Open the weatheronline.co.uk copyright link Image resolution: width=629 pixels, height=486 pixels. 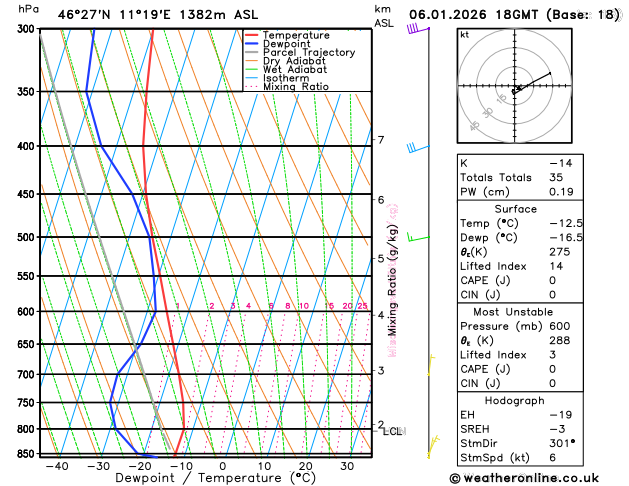click(524, 478)
